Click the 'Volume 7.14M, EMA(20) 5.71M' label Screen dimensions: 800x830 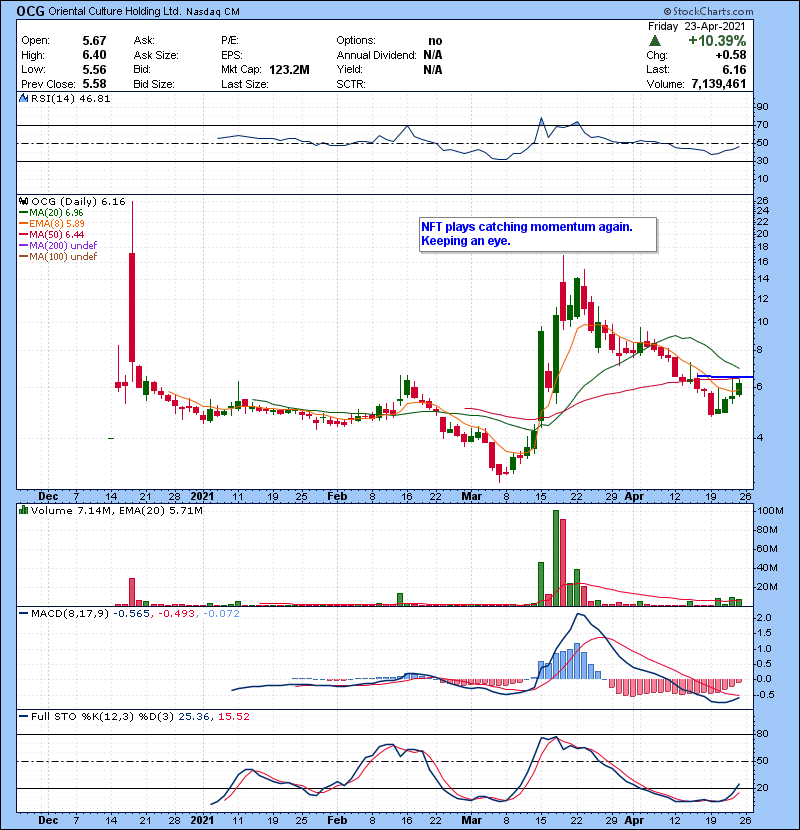pos(116,510)
